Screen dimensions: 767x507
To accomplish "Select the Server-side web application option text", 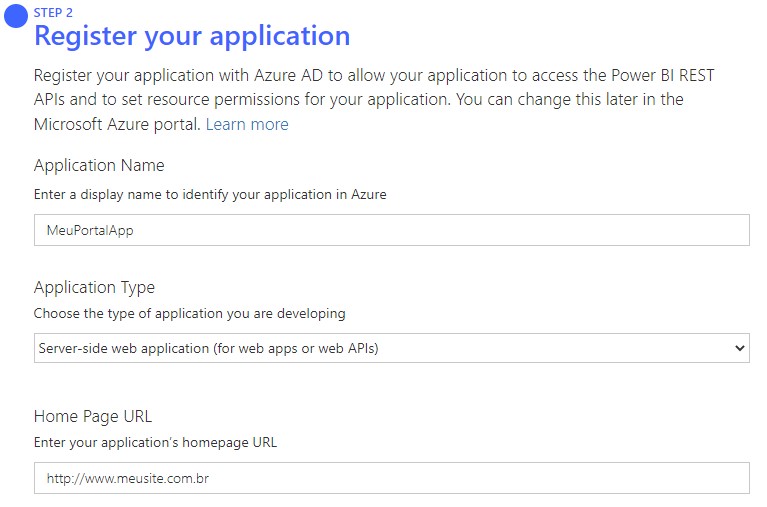I will (x=208, y=348).
